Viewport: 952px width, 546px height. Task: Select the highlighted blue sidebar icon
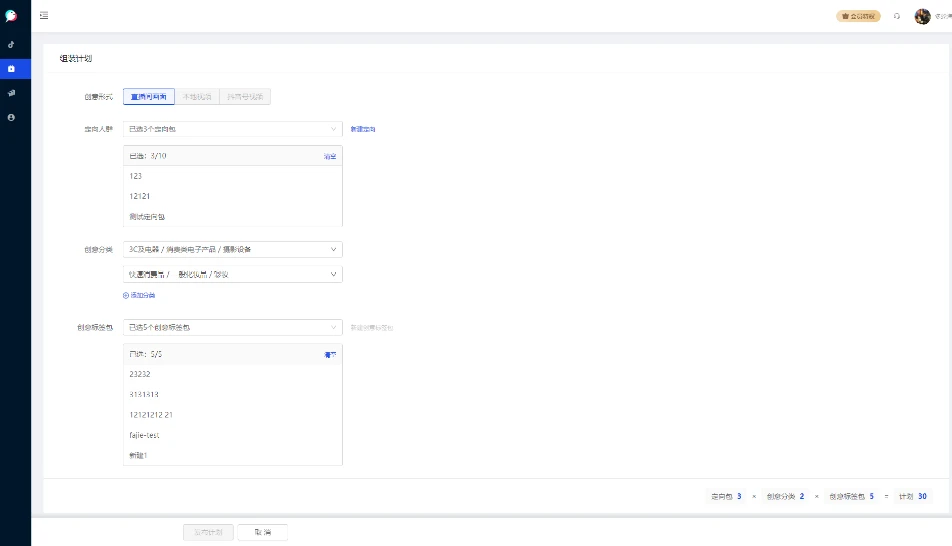coord(11,69)
